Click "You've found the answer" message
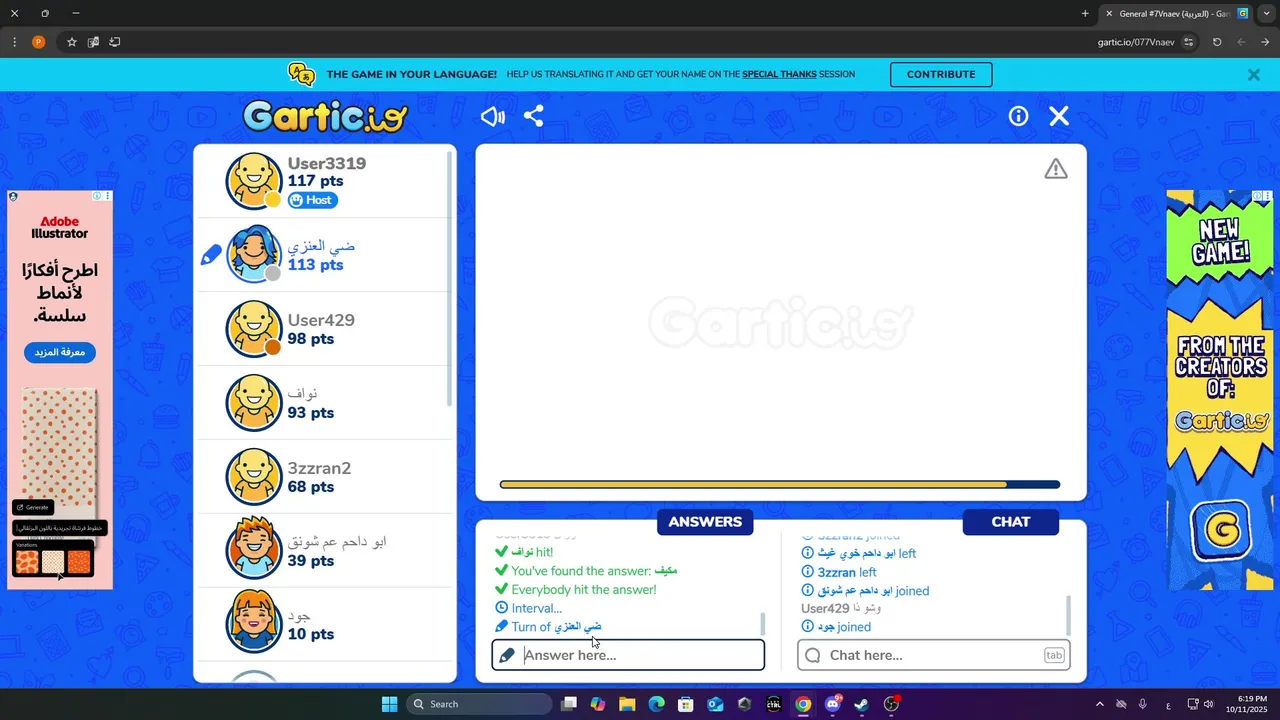 [586, 571]
